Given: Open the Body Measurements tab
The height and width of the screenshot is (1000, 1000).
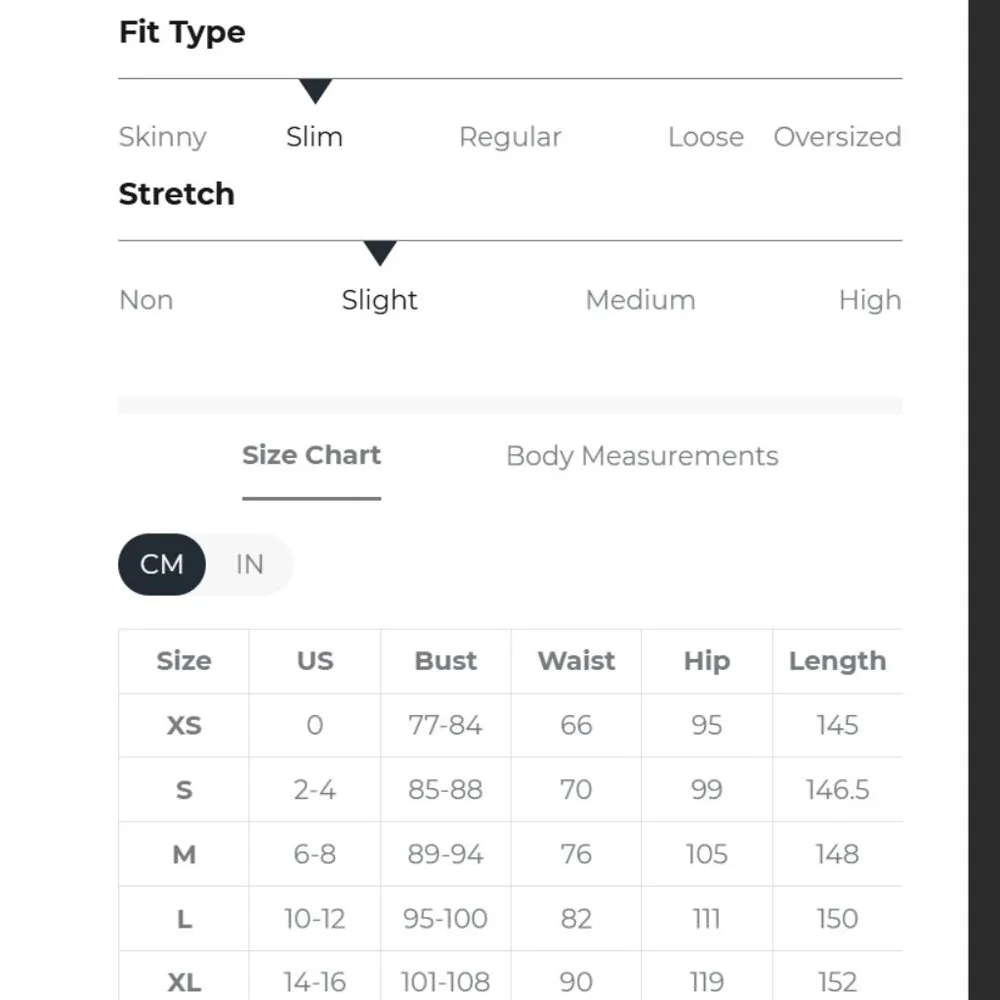Looking at the screenshot, I should [x=642, y=456].
